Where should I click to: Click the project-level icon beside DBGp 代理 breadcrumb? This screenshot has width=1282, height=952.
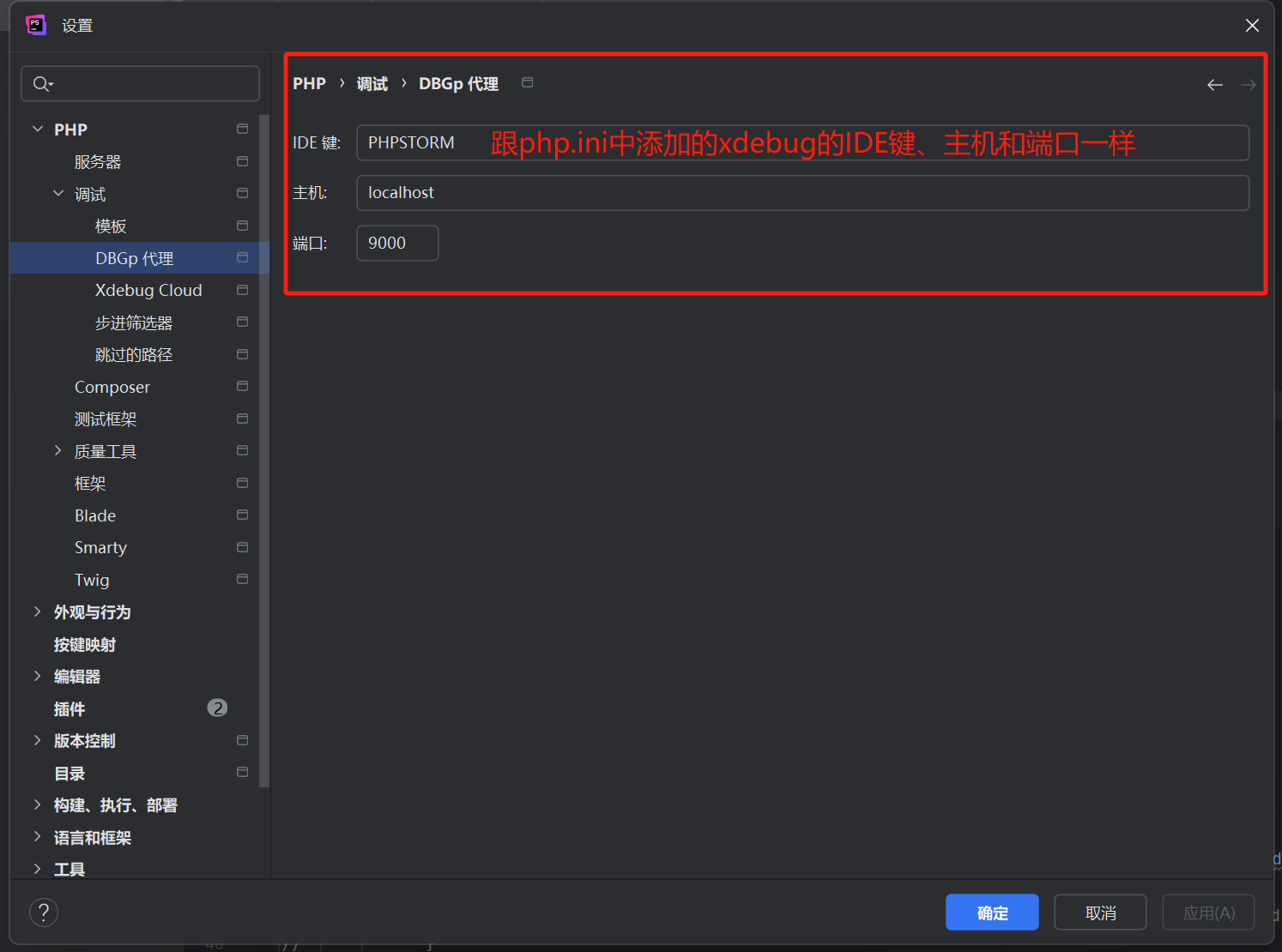tap(528, 82)
